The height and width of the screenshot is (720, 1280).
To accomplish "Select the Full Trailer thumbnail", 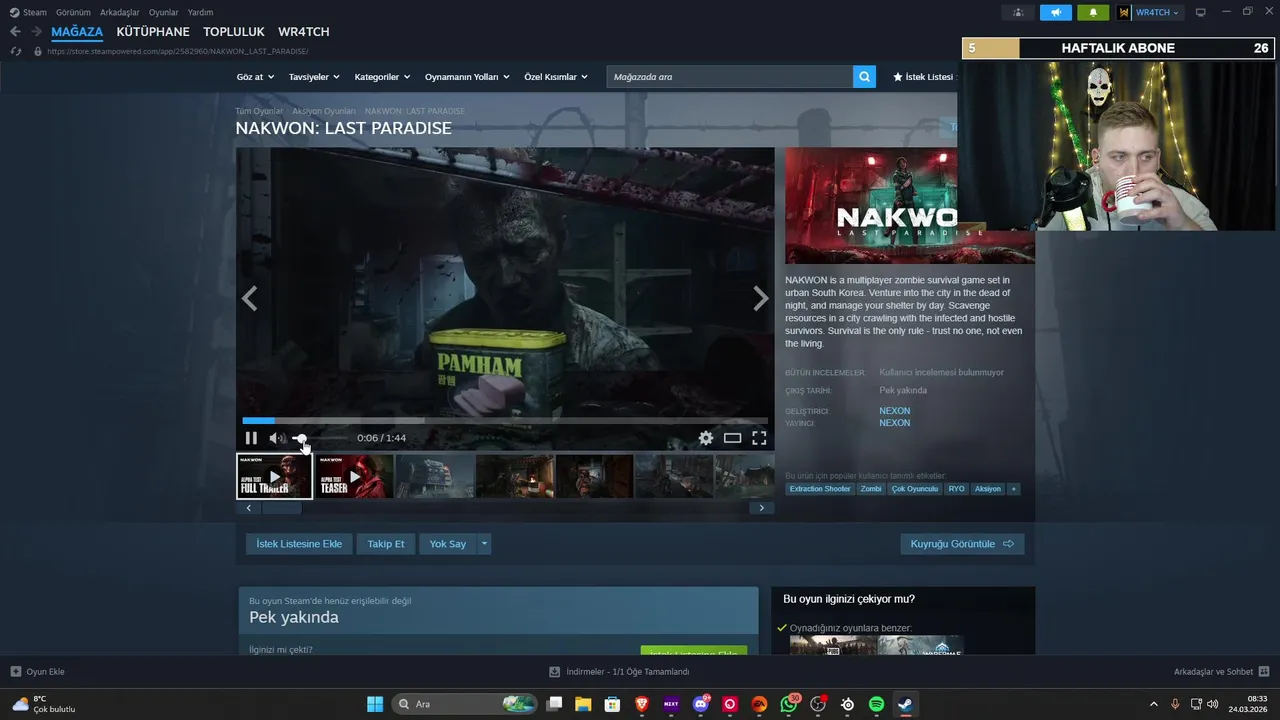I will (274, 476).
